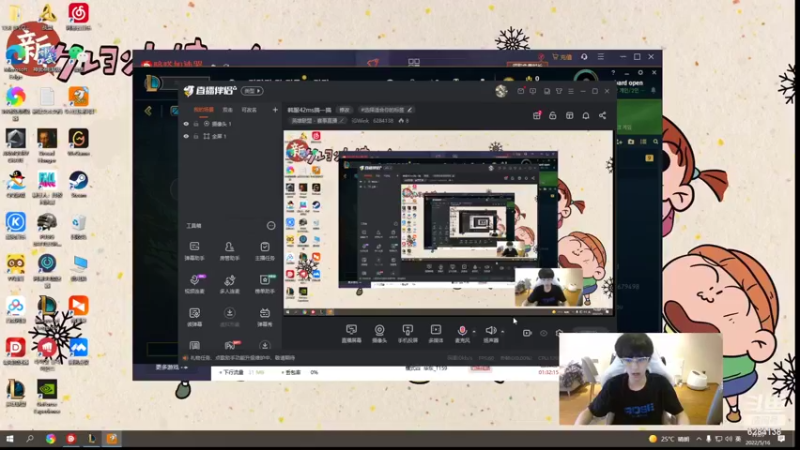Switch to the second scene tab
Viewport: 800px width, 450px height.
tap(228, 110)
